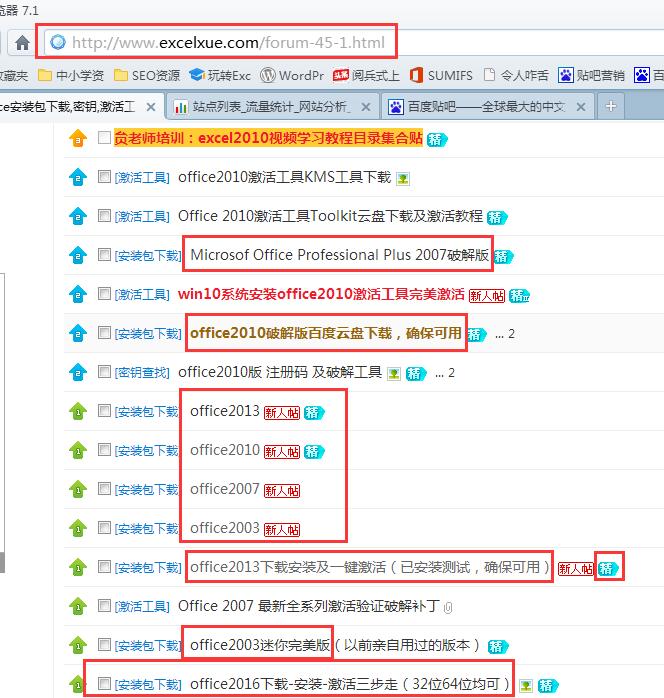This screenshot has width=664, height=698.
Task: Open office2010破解版百度云盘下载 thread
Action: click(326, 333)
